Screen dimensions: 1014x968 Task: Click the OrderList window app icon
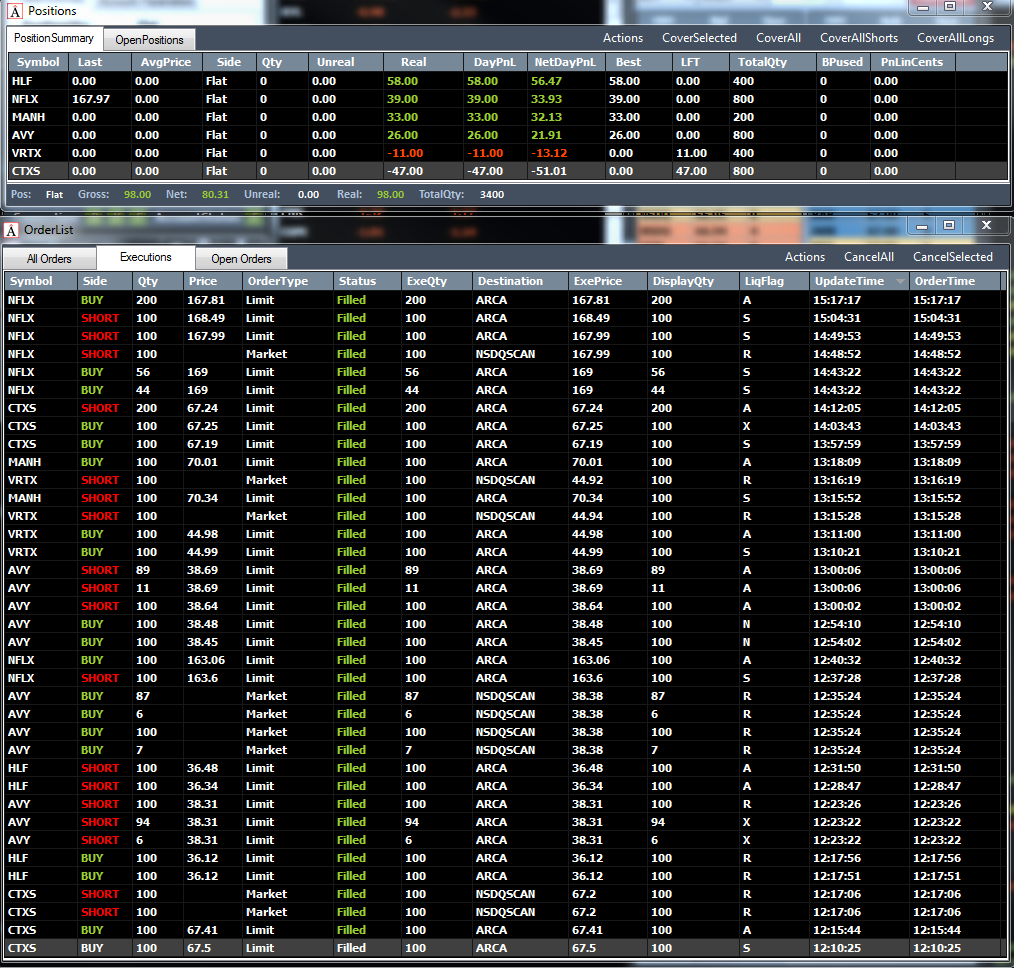coord(12,231)
